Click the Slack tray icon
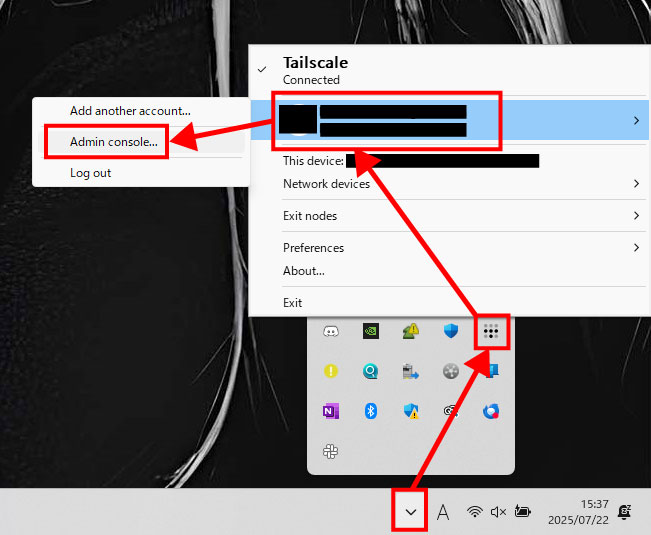The image size is (651, 535). pyautogui.click(x=330, y=451)
